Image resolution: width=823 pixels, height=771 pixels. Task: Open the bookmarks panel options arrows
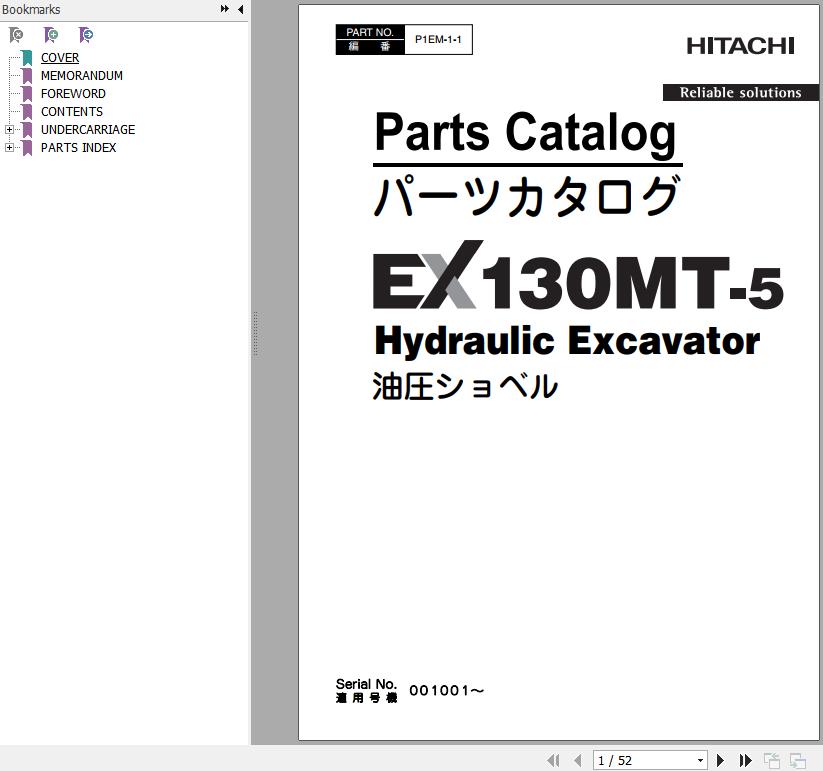225,9
